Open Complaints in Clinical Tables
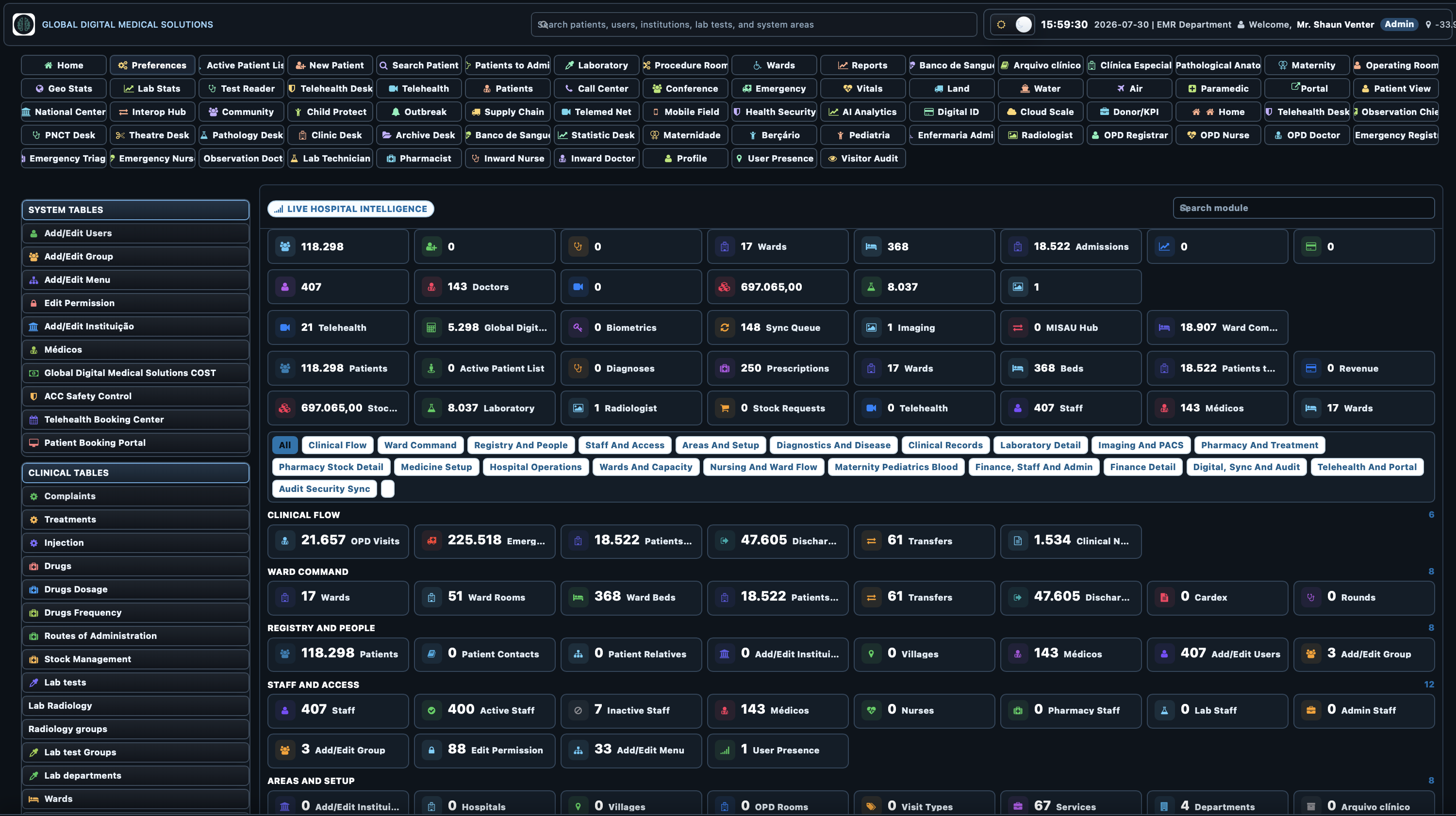The width and height of the screenshot is (1456, 816). pos(136,496)
